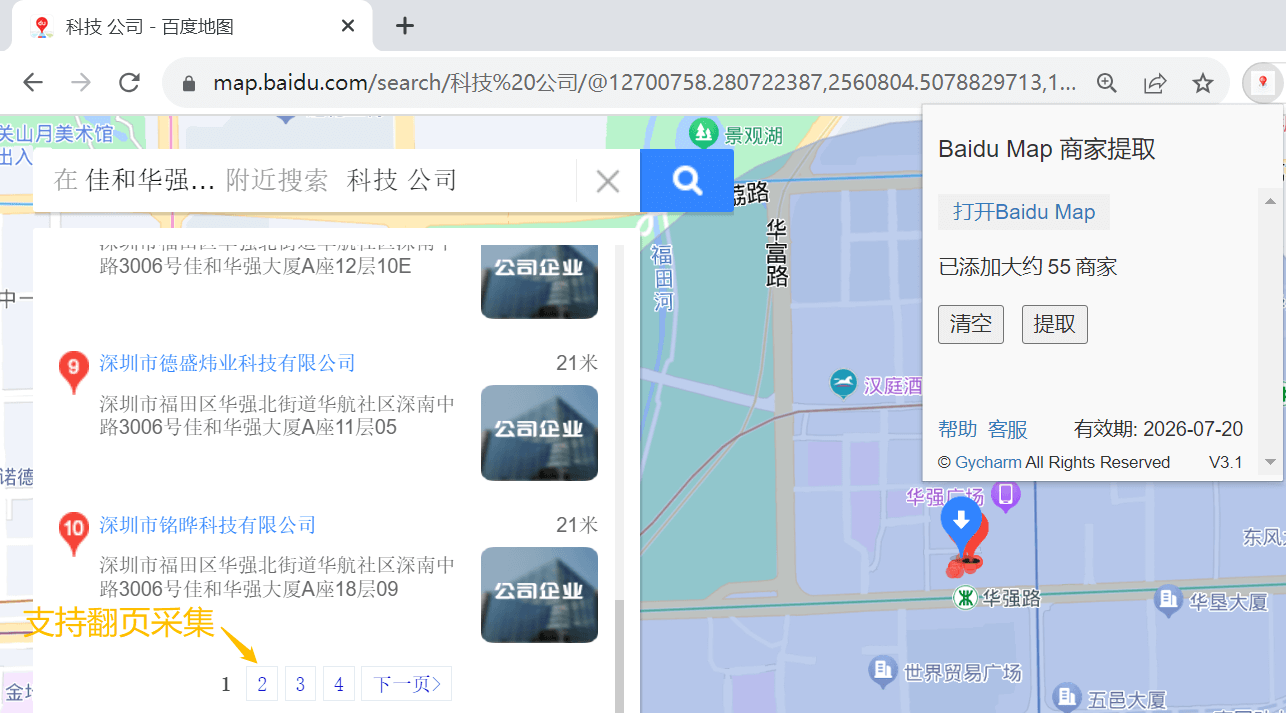Open the Baidu Map extension icon

coord(1263,83)
